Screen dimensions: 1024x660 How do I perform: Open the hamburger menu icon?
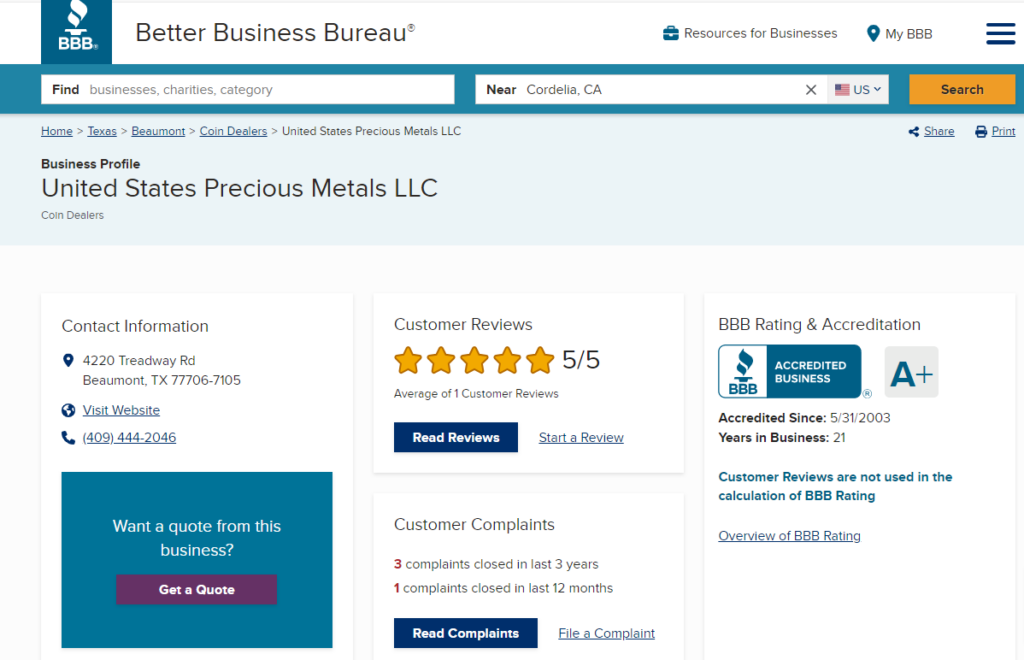click(1000, 33)
